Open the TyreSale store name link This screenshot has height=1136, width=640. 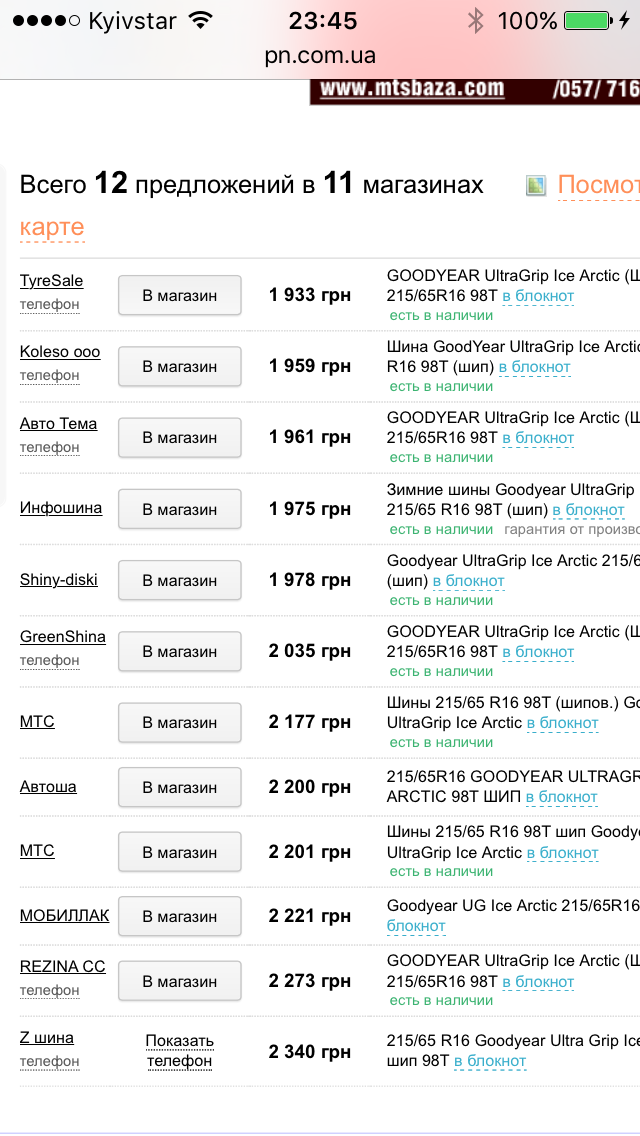pyautogui.click(x=52, y=281)
